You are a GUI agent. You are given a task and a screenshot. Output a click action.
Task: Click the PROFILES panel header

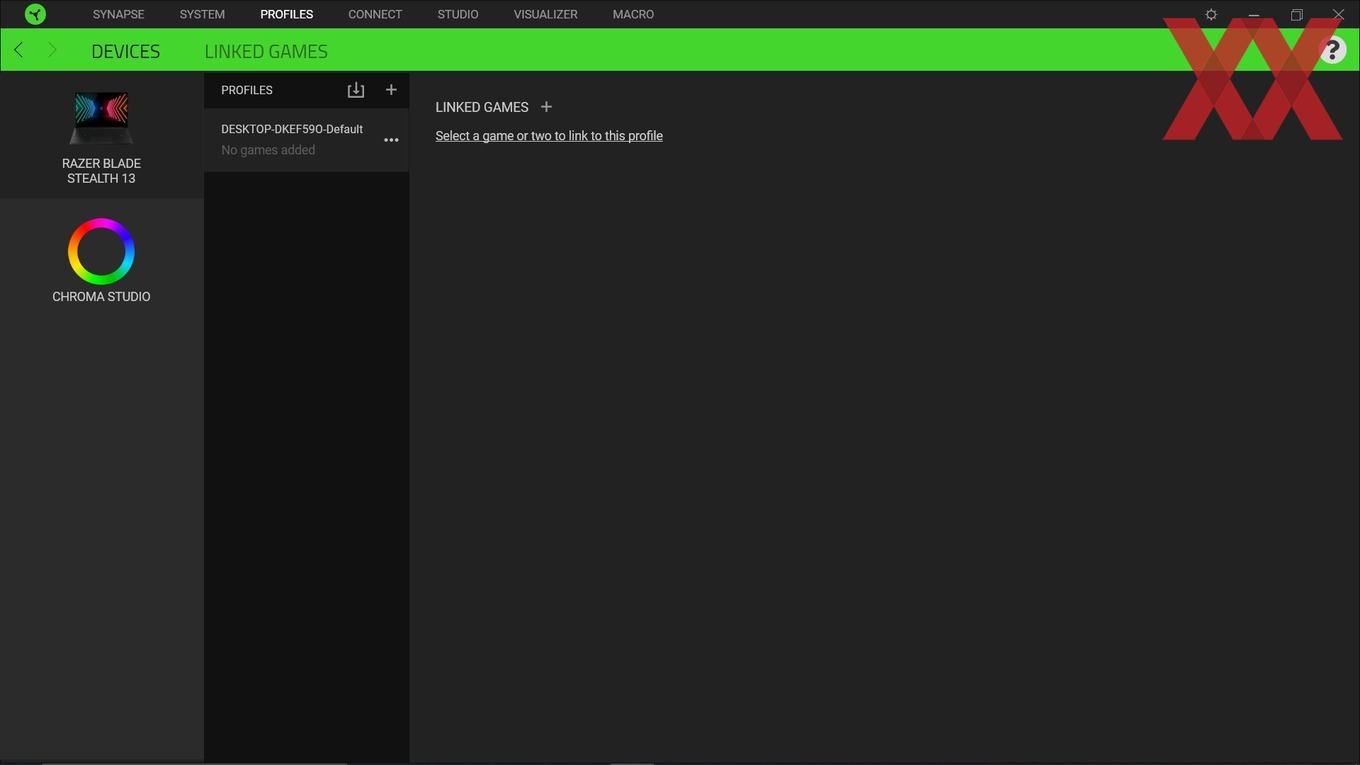[247, 90]
